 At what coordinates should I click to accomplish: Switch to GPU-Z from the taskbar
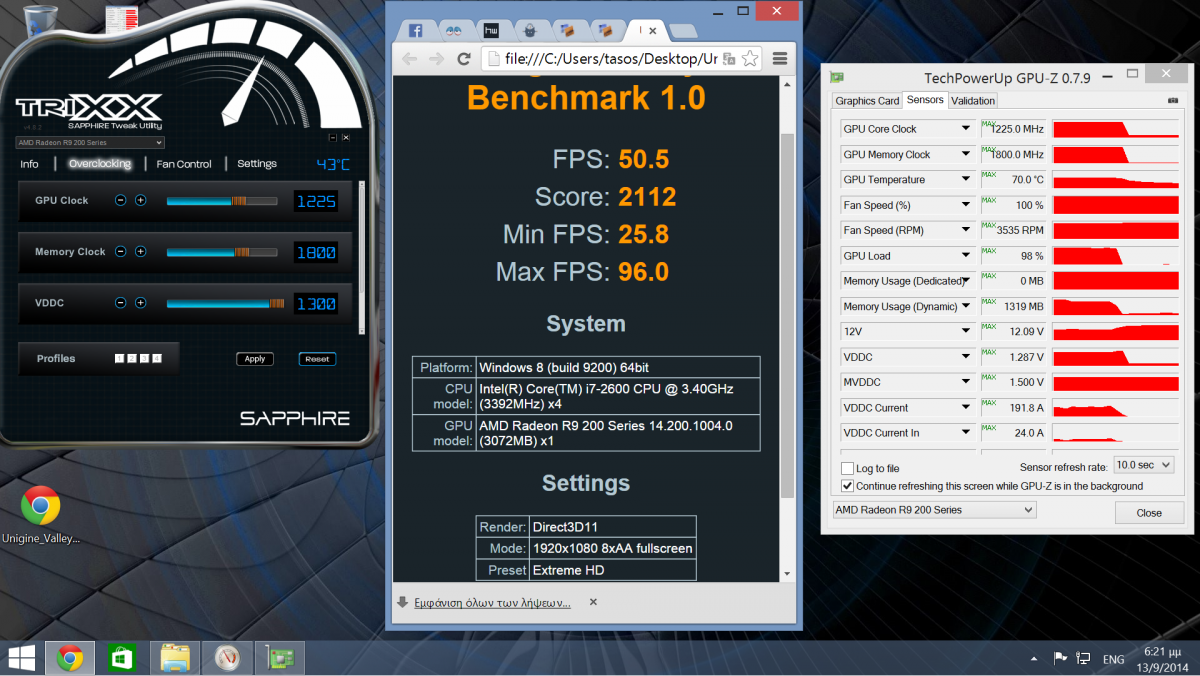(279, 658)
